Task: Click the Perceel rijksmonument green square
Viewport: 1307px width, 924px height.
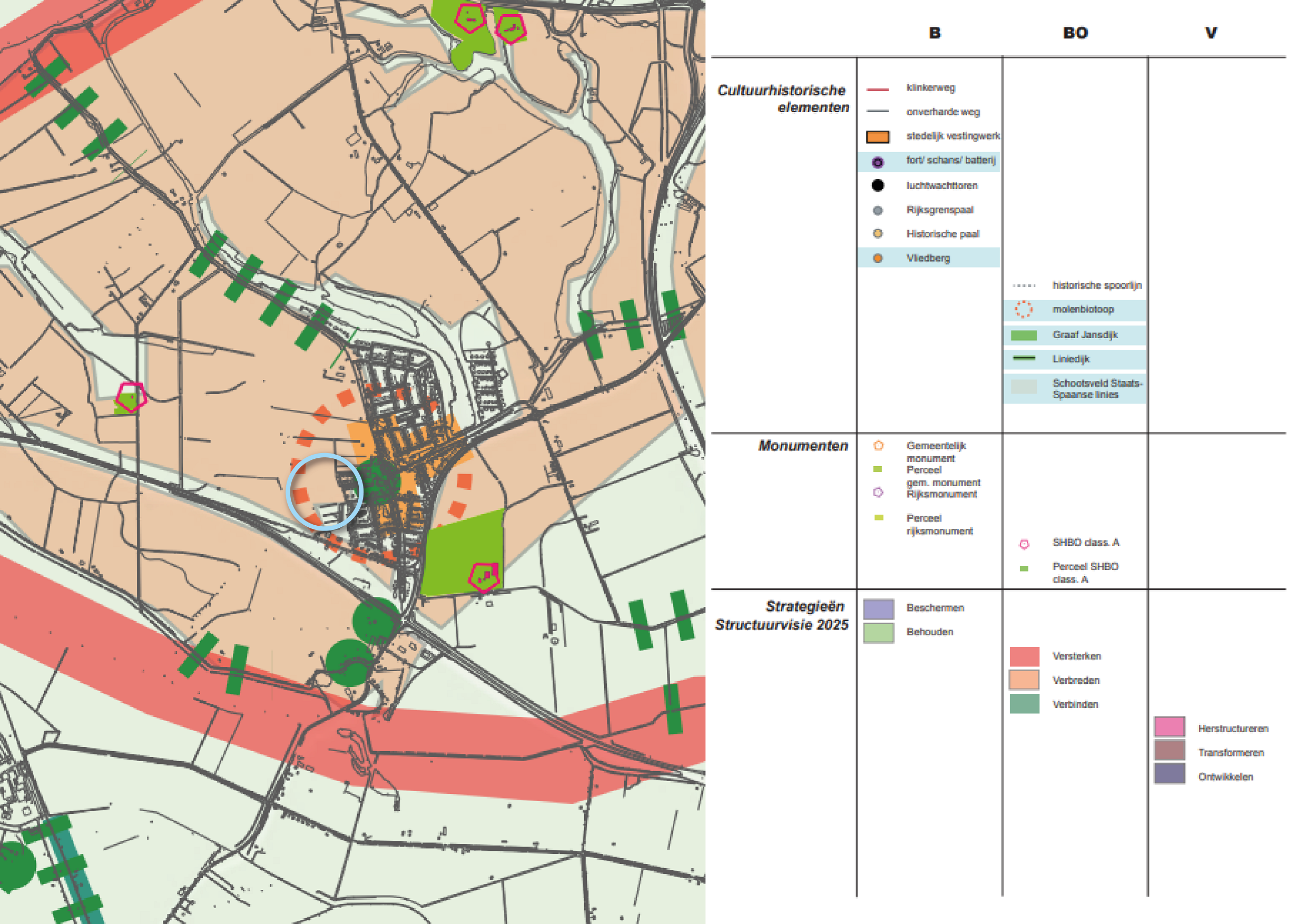Action: pyautogui.click(x=878, y=517)
